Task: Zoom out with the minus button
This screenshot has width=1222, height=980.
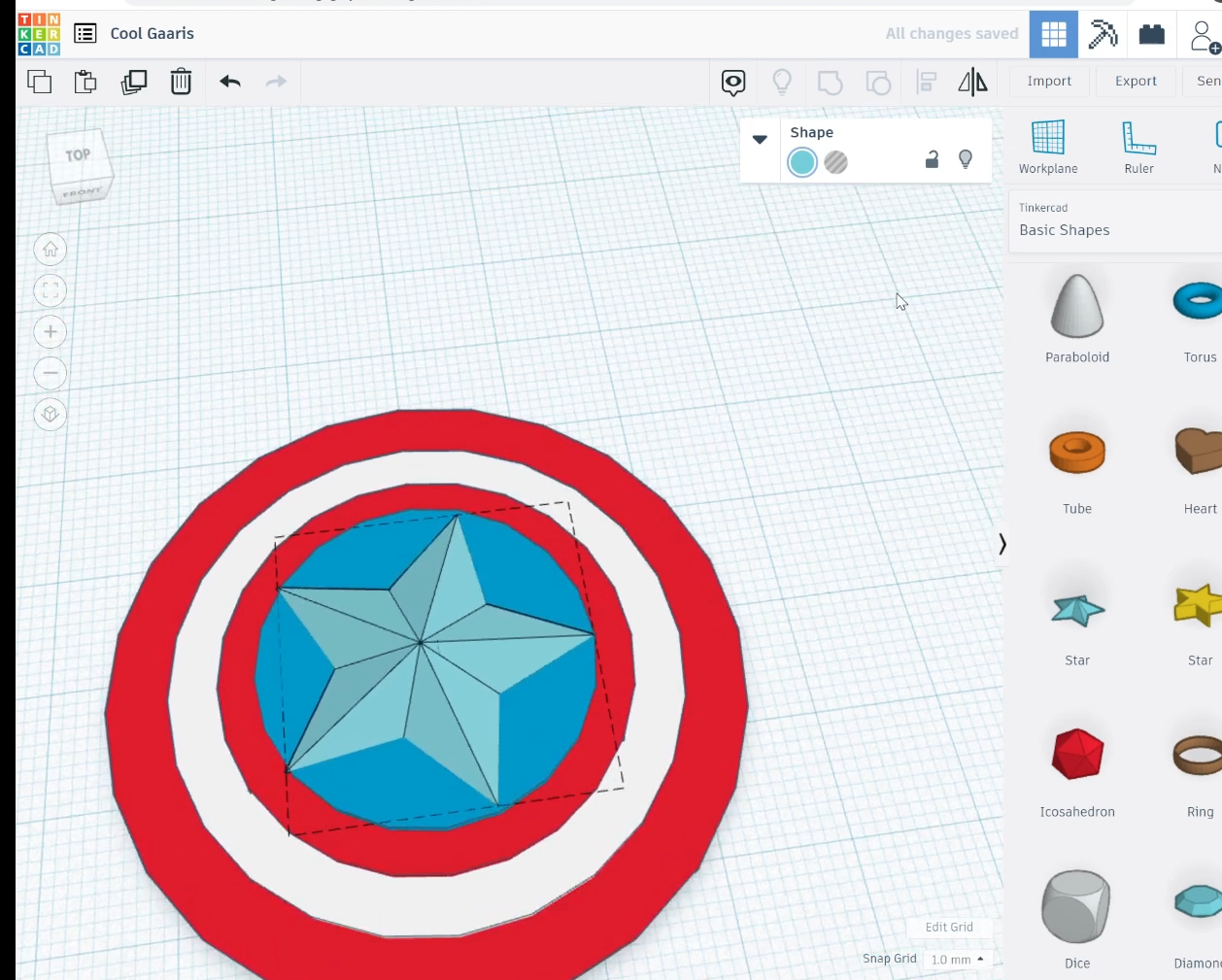Action: click(x=51, y=373)
